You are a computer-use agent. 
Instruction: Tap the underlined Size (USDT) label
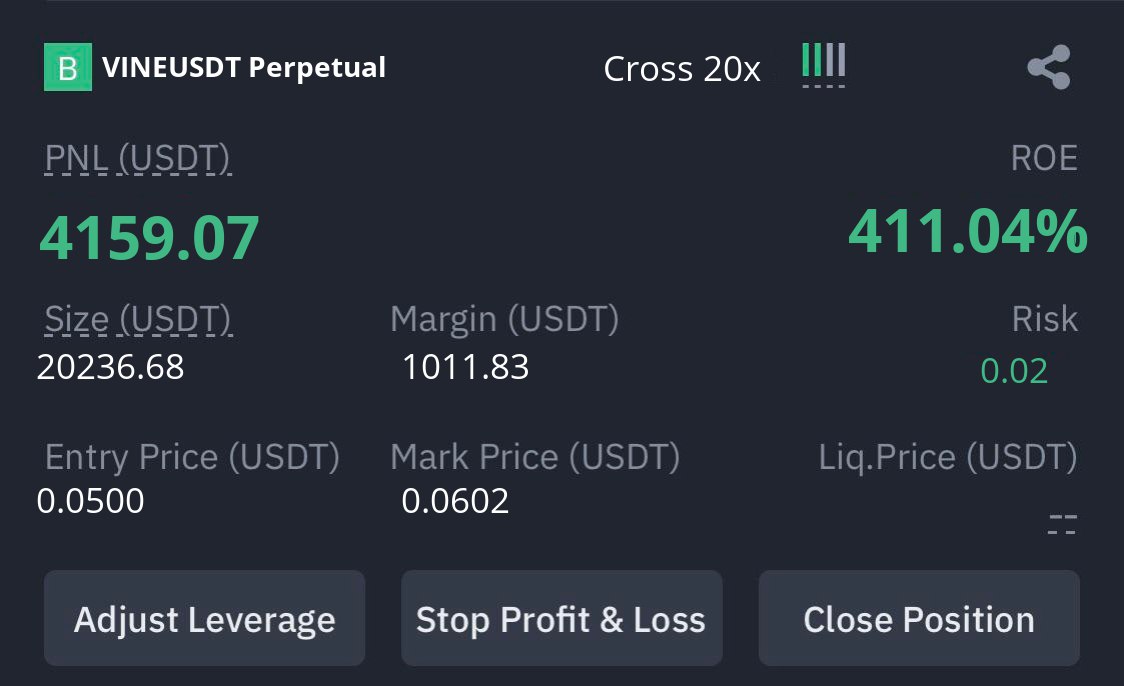(138, 320)
